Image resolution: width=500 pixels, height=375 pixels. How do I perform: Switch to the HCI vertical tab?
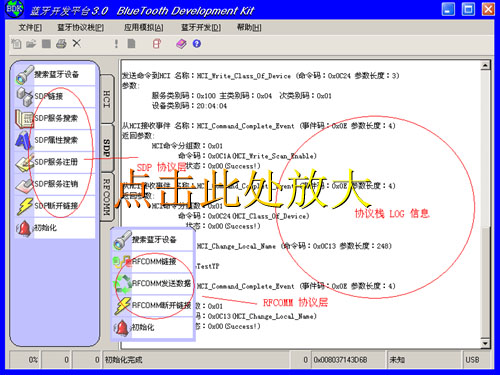click(x=107, y=99)
